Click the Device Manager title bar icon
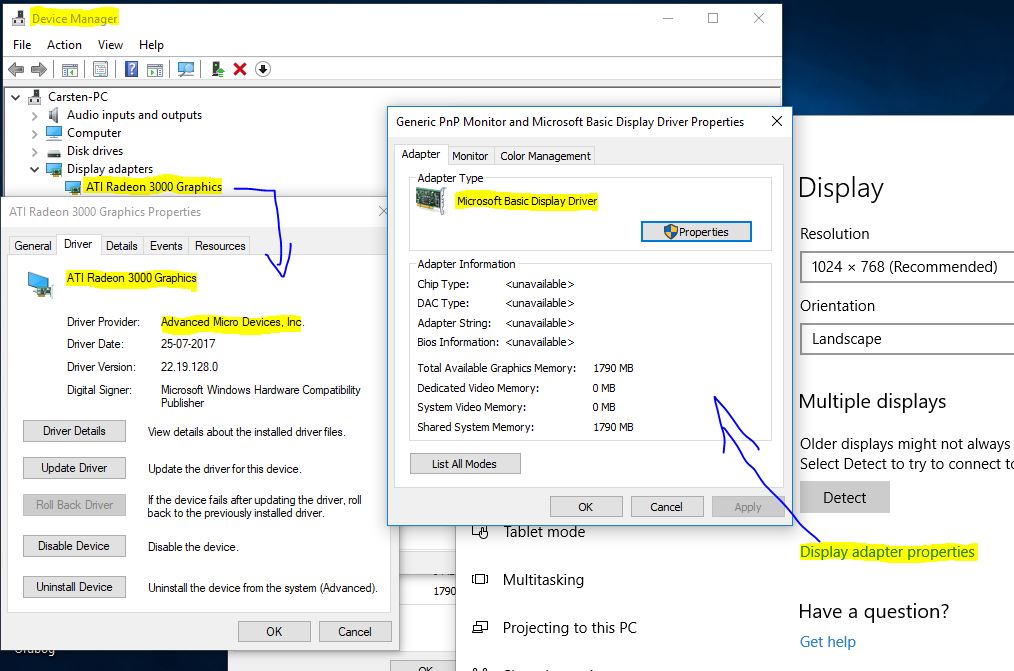The width and height of the screenshot is (1014, 671). [x=18, y=18]
